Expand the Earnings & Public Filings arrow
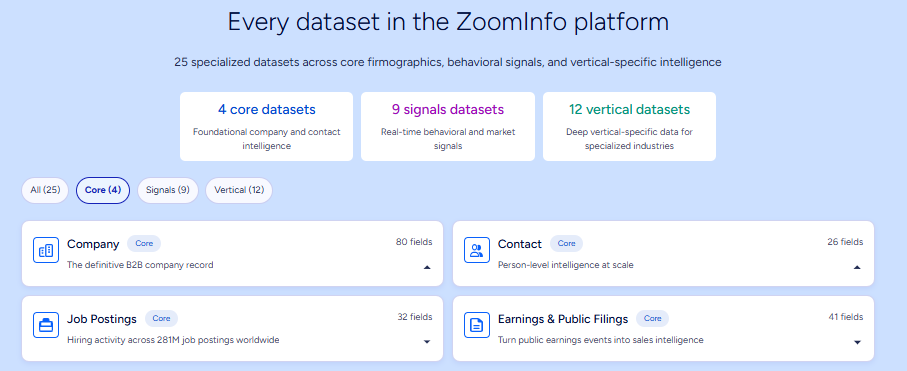Viewport: 907px width, 371px height. click(x=857, y=342)
